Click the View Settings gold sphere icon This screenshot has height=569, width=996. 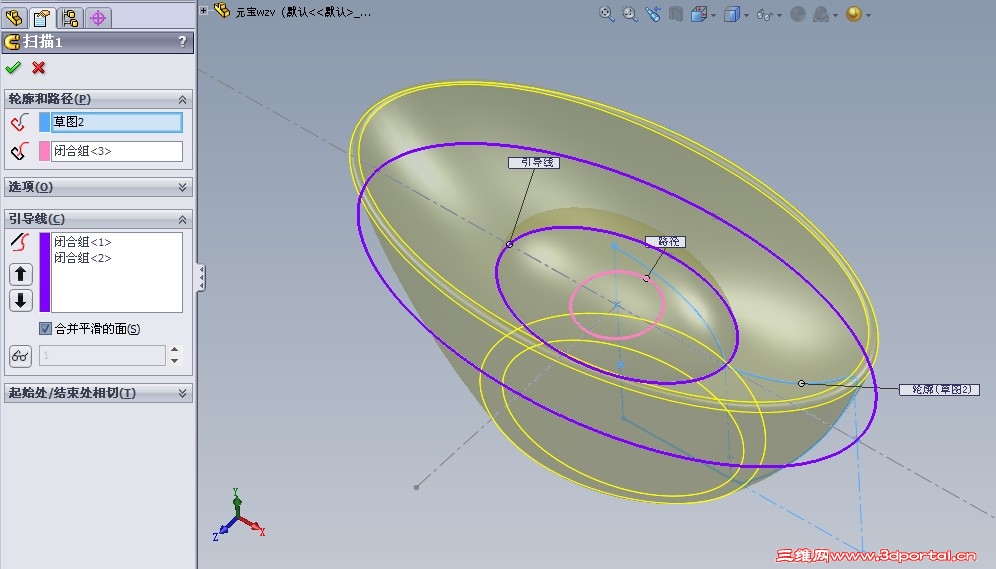click(854, 14)
